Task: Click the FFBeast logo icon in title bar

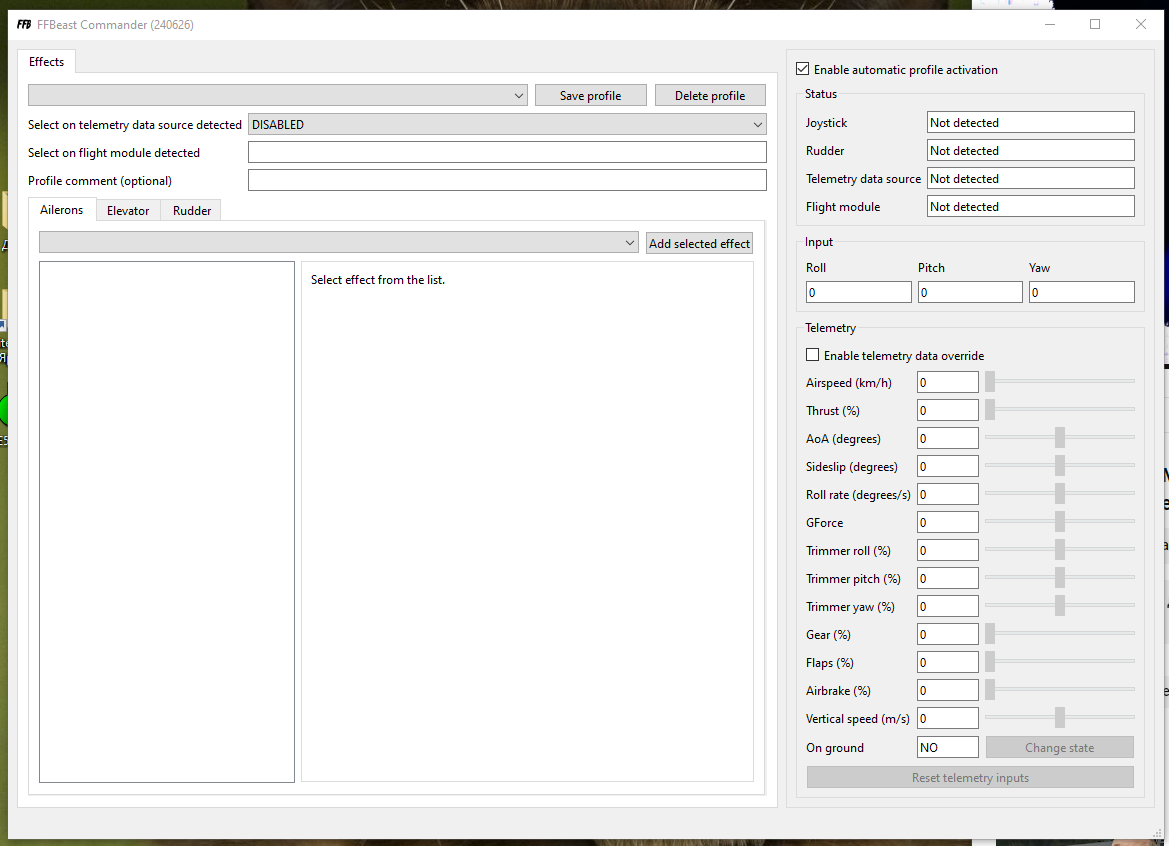Action: 24,25
